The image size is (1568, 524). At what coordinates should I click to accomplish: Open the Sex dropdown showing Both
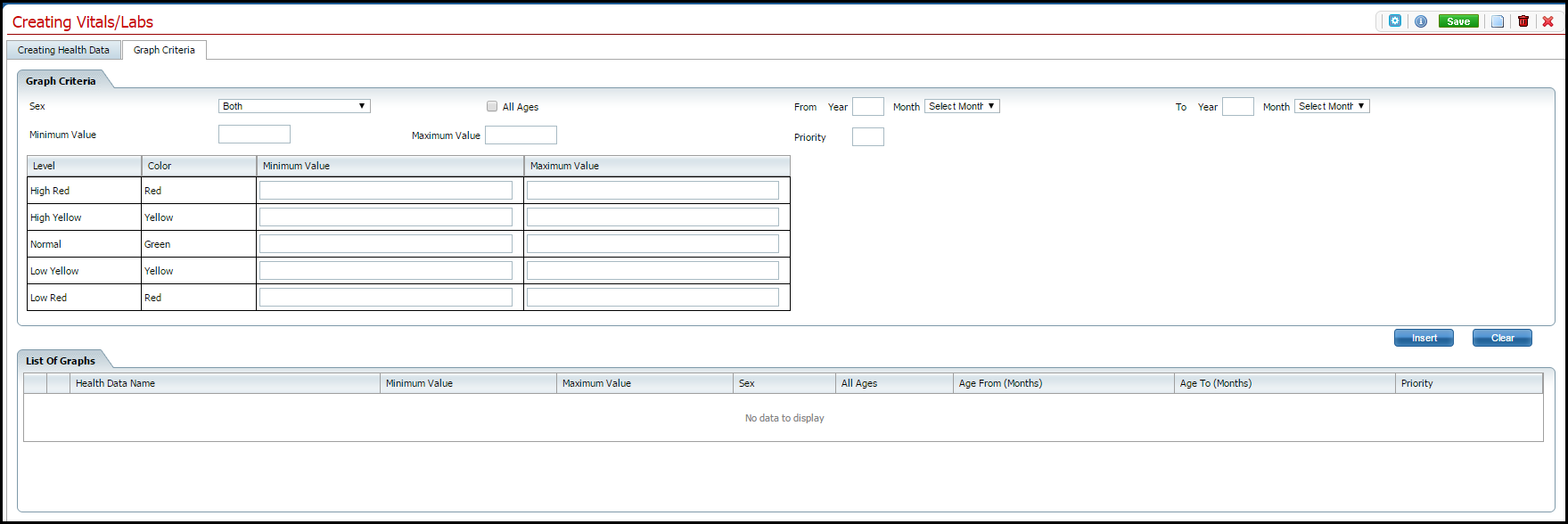pyautogui.click(x=294, y=106)
